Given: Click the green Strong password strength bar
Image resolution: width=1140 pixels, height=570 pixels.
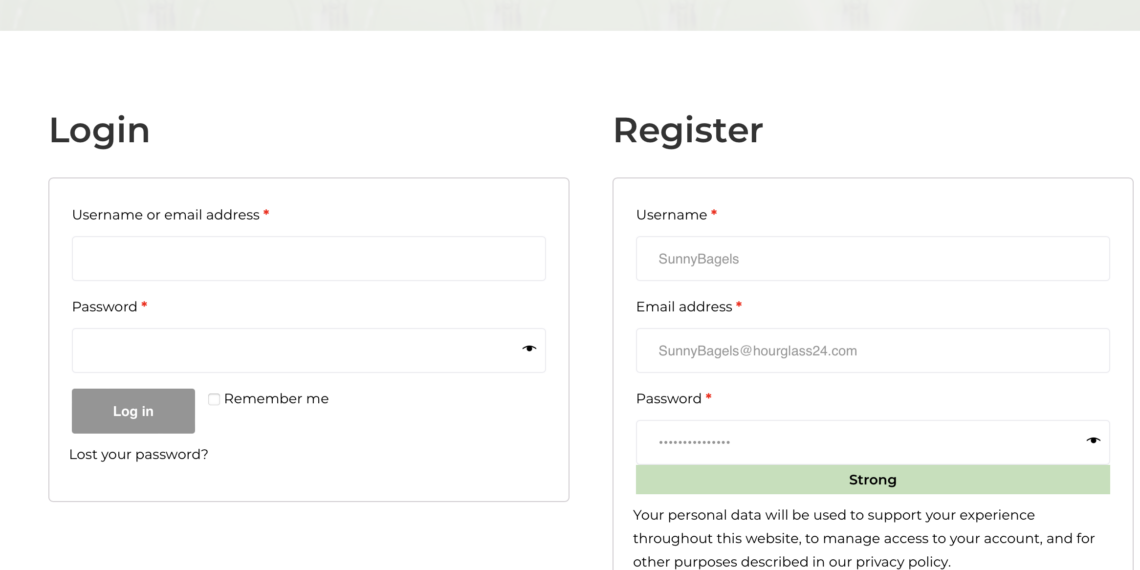Looking at the screenshot, I should coord(872,480).
